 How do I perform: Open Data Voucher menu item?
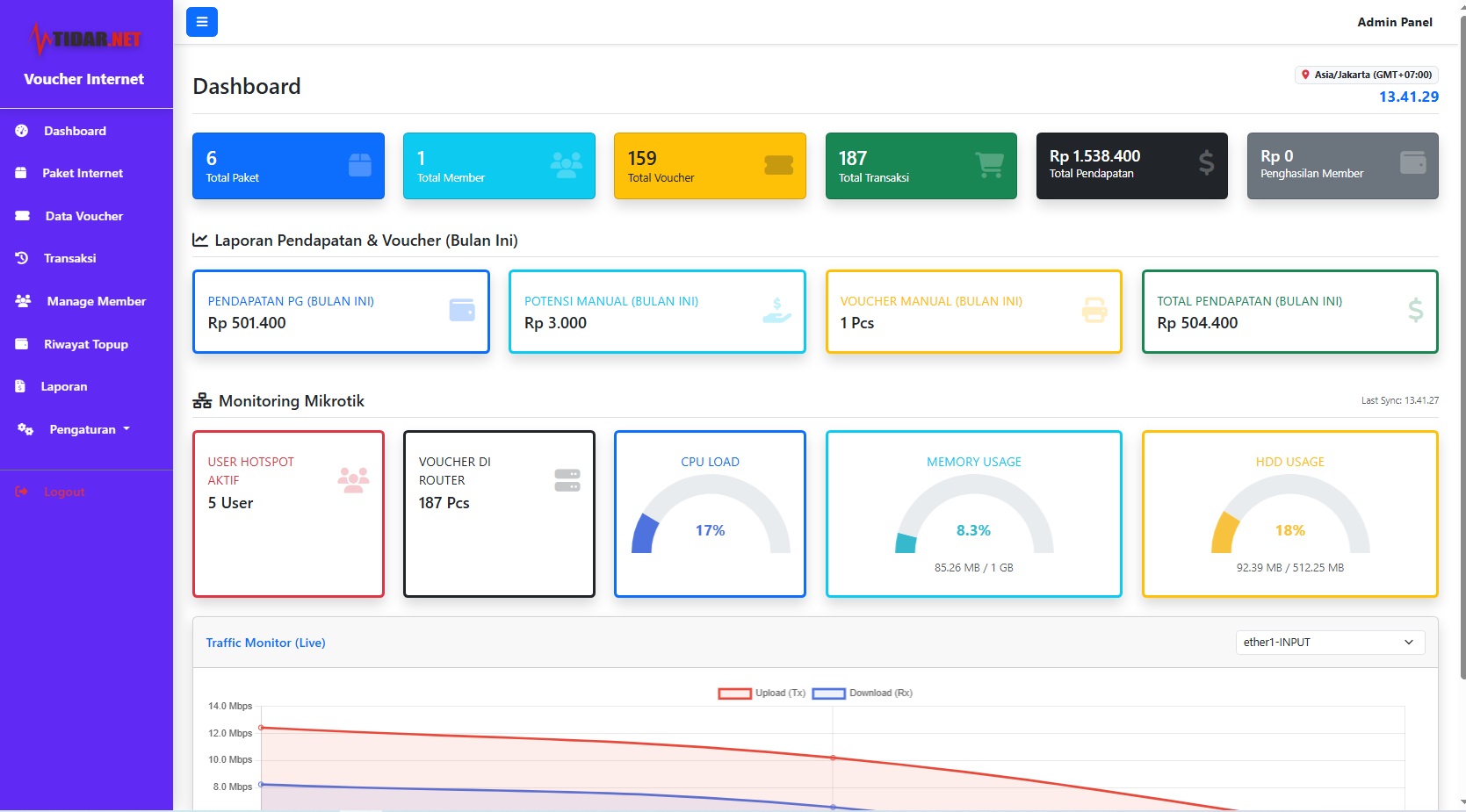86,216
